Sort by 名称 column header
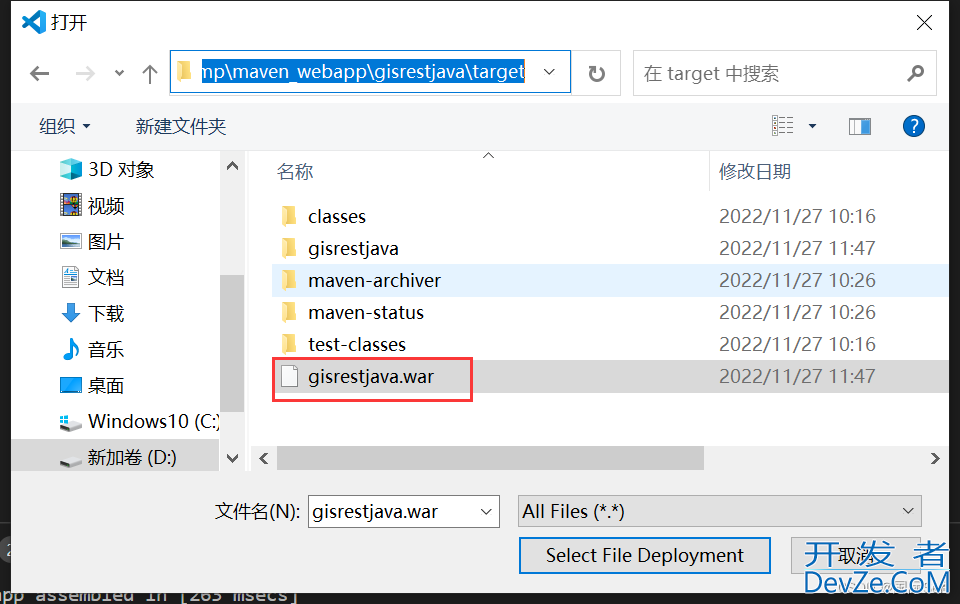The image size is (960, 604). point(294,171)
